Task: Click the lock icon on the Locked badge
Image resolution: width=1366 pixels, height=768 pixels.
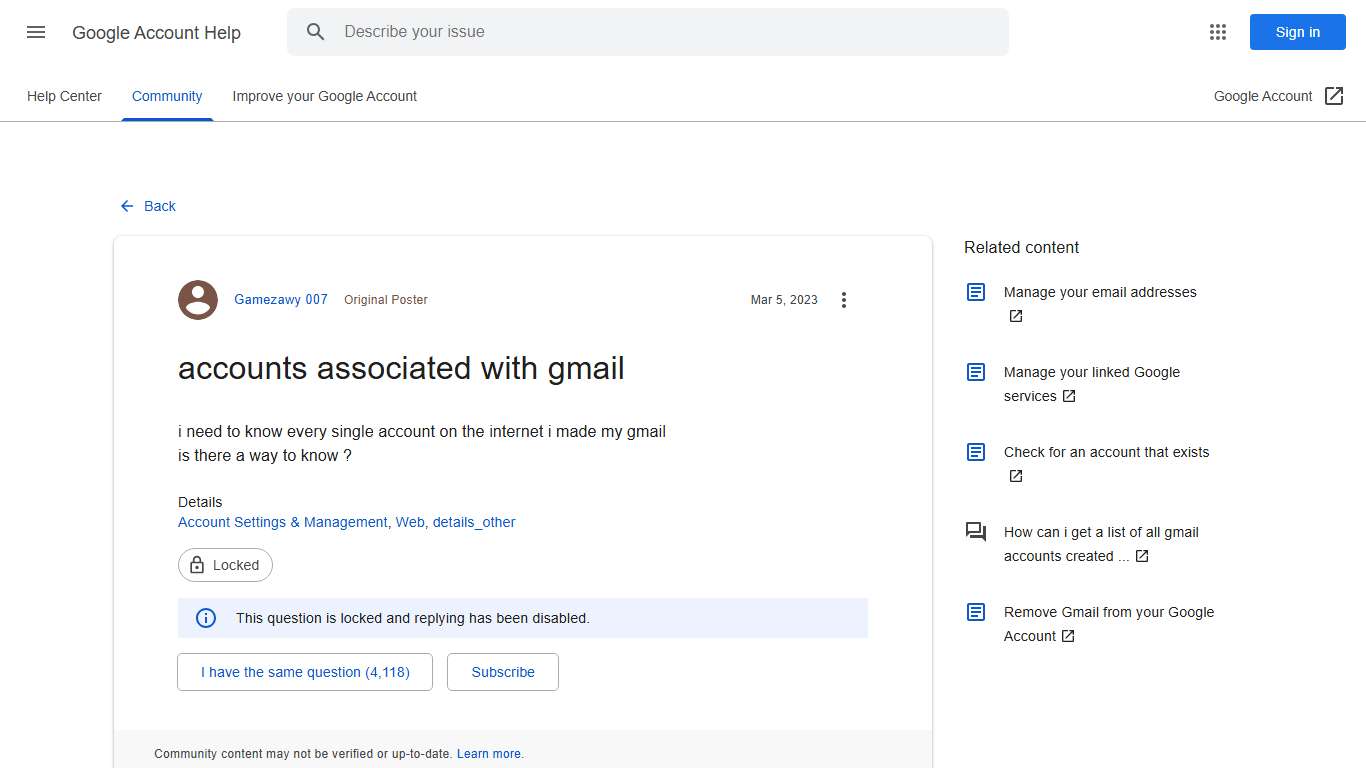Action: click(199, 565)
